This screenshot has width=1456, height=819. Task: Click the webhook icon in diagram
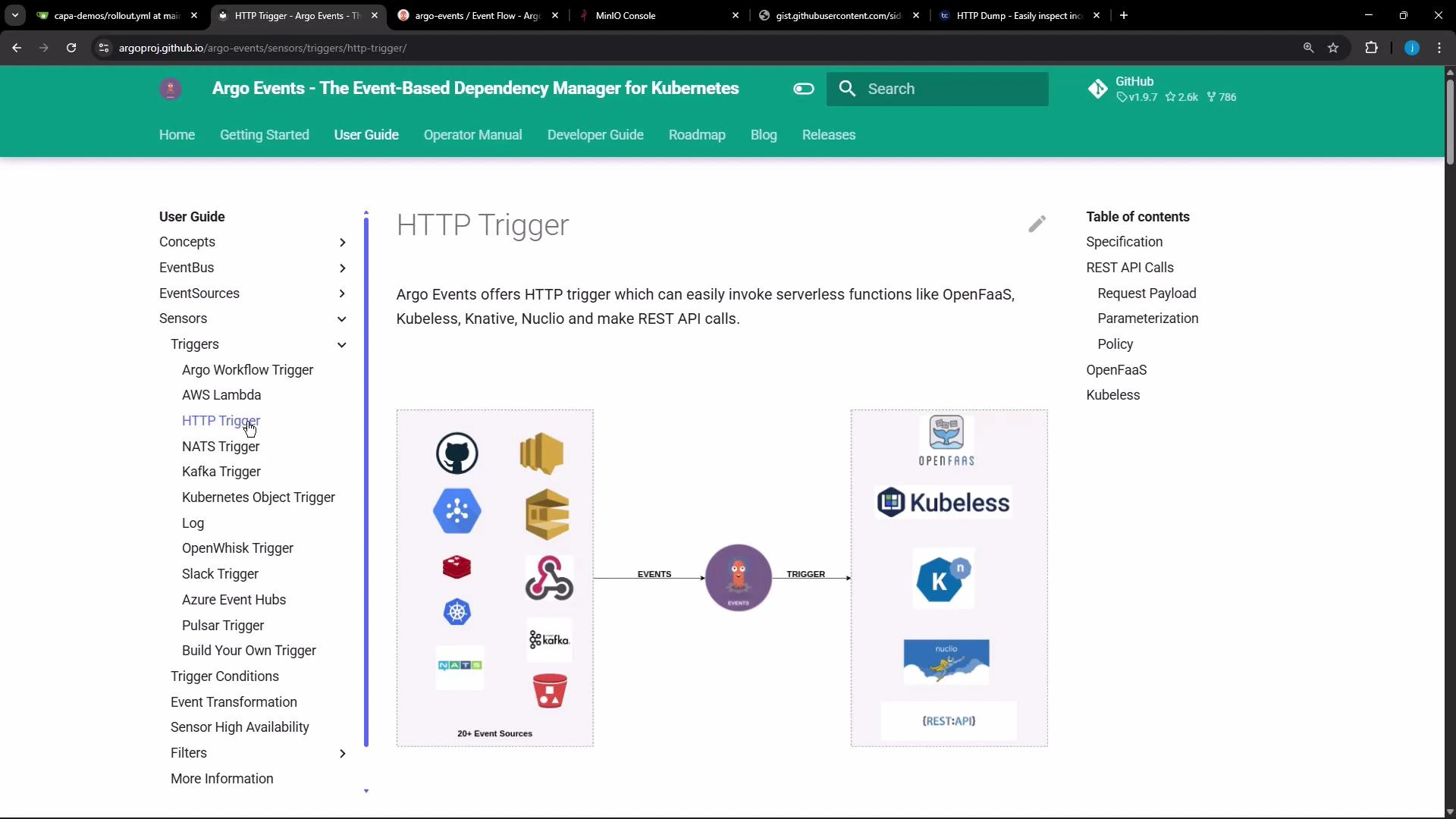click(x=549, y=578)
